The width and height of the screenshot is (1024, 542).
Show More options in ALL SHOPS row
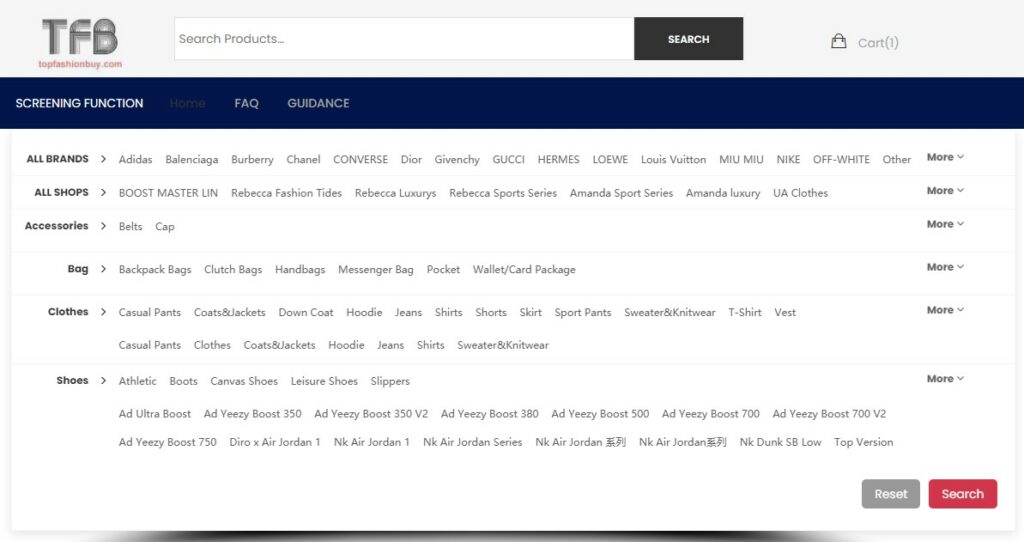click(x=945, y=190)
